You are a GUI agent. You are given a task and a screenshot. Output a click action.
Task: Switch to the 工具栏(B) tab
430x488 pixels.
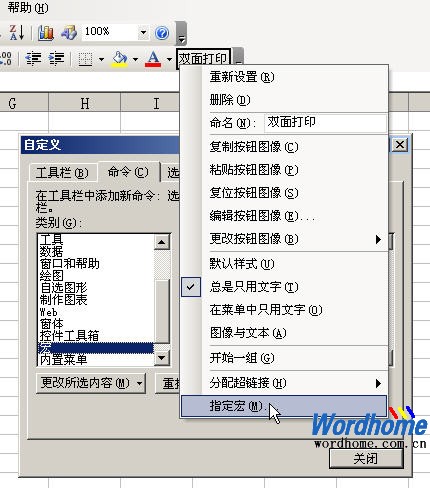click(x=63, y=173)
